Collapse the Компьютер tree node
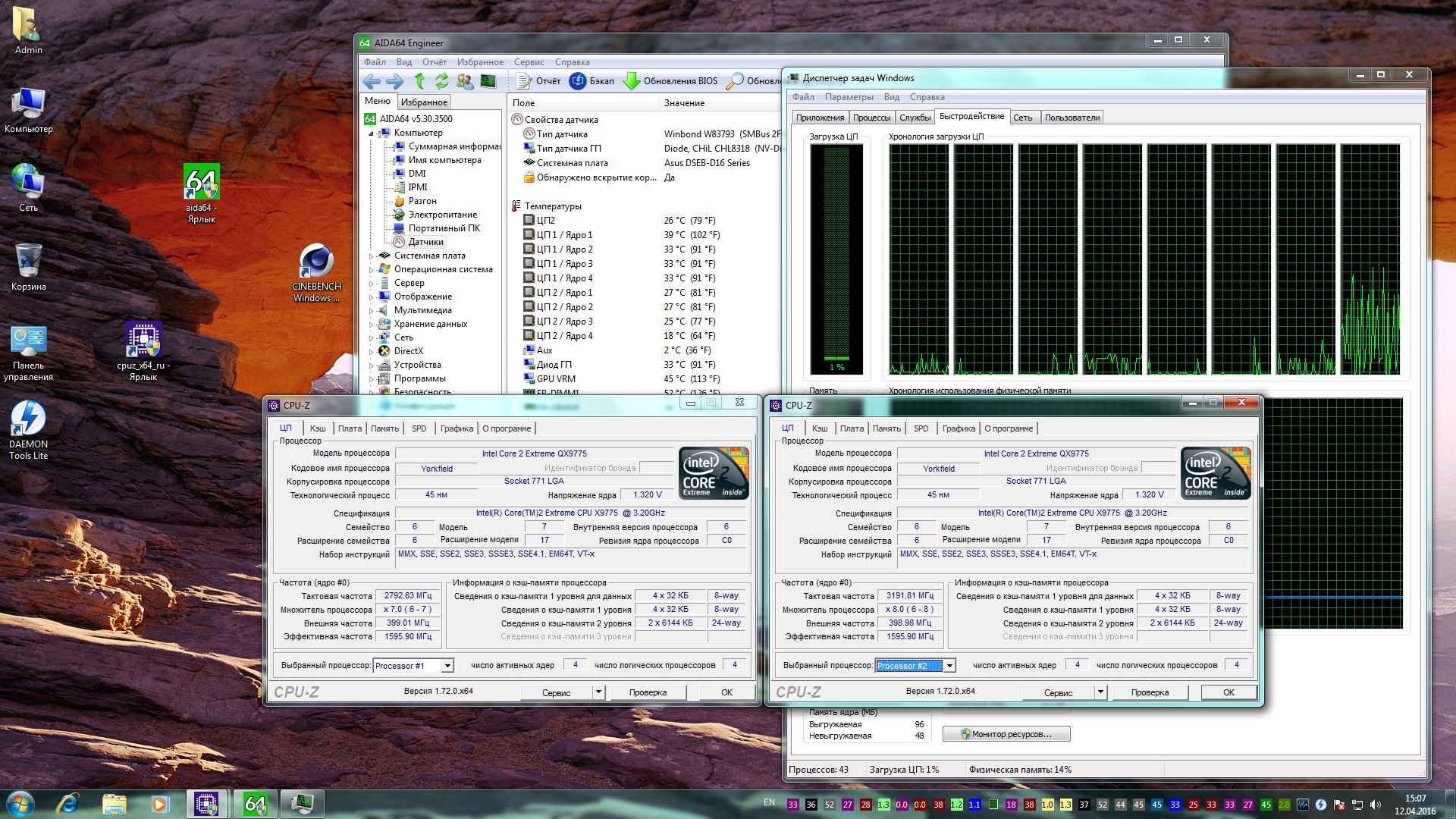1456x819 pixels. [x=372, y=133]
